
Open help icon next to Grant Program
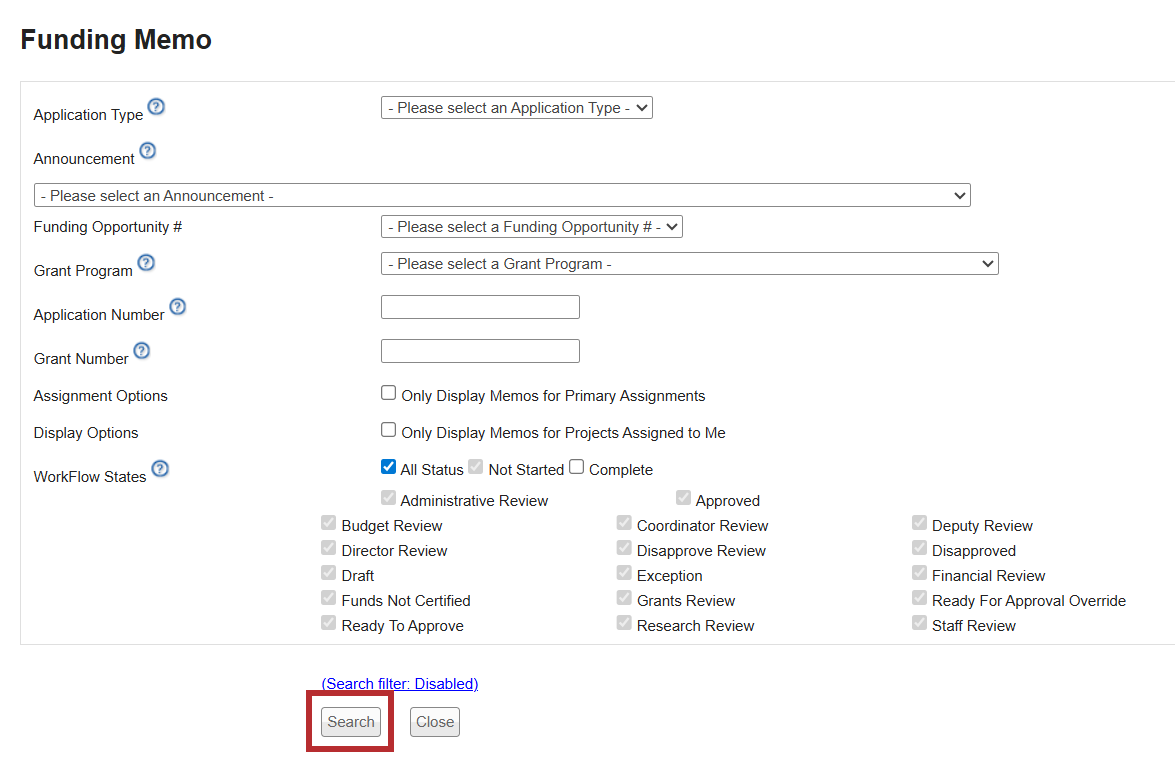point(145,263)
